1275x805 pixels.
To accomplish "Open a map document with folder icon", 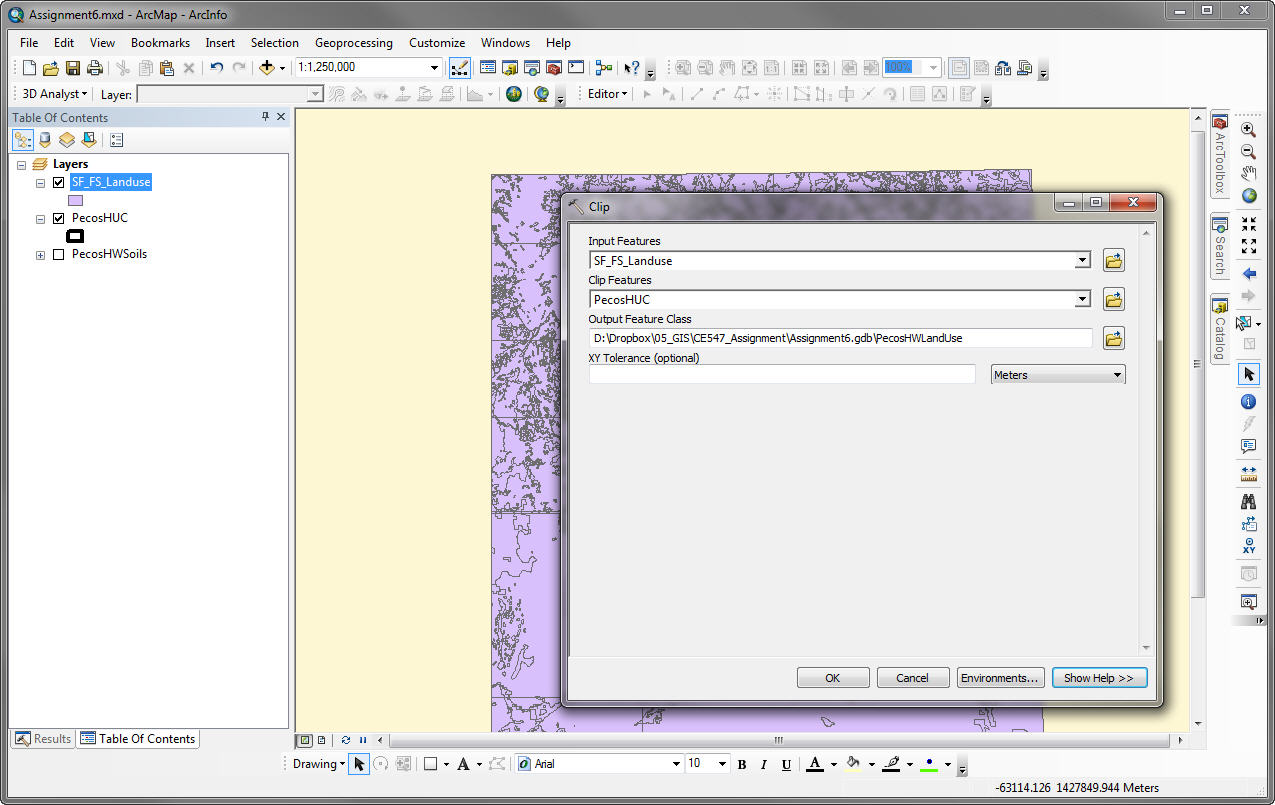I will click(51, 68).
